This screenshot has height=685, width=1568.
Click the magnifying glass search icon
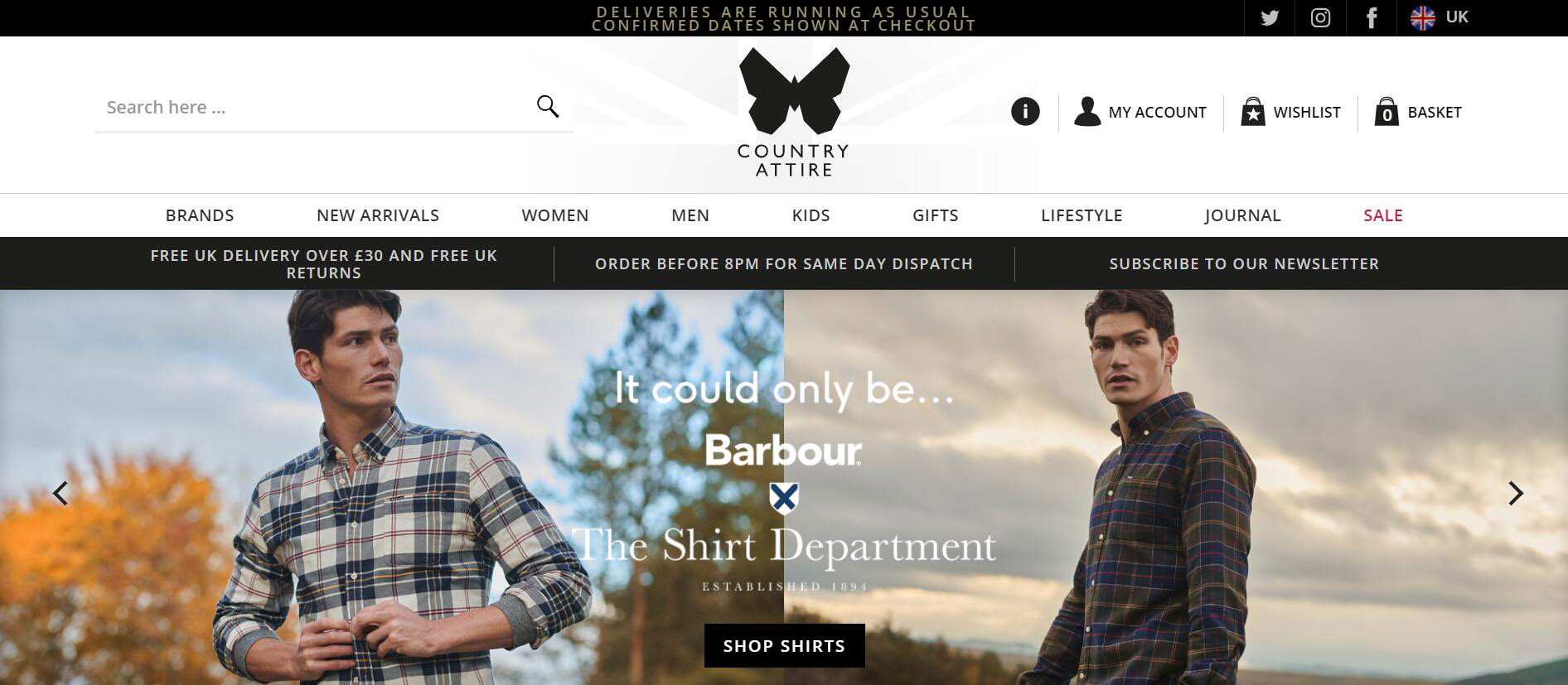[548, 106]
